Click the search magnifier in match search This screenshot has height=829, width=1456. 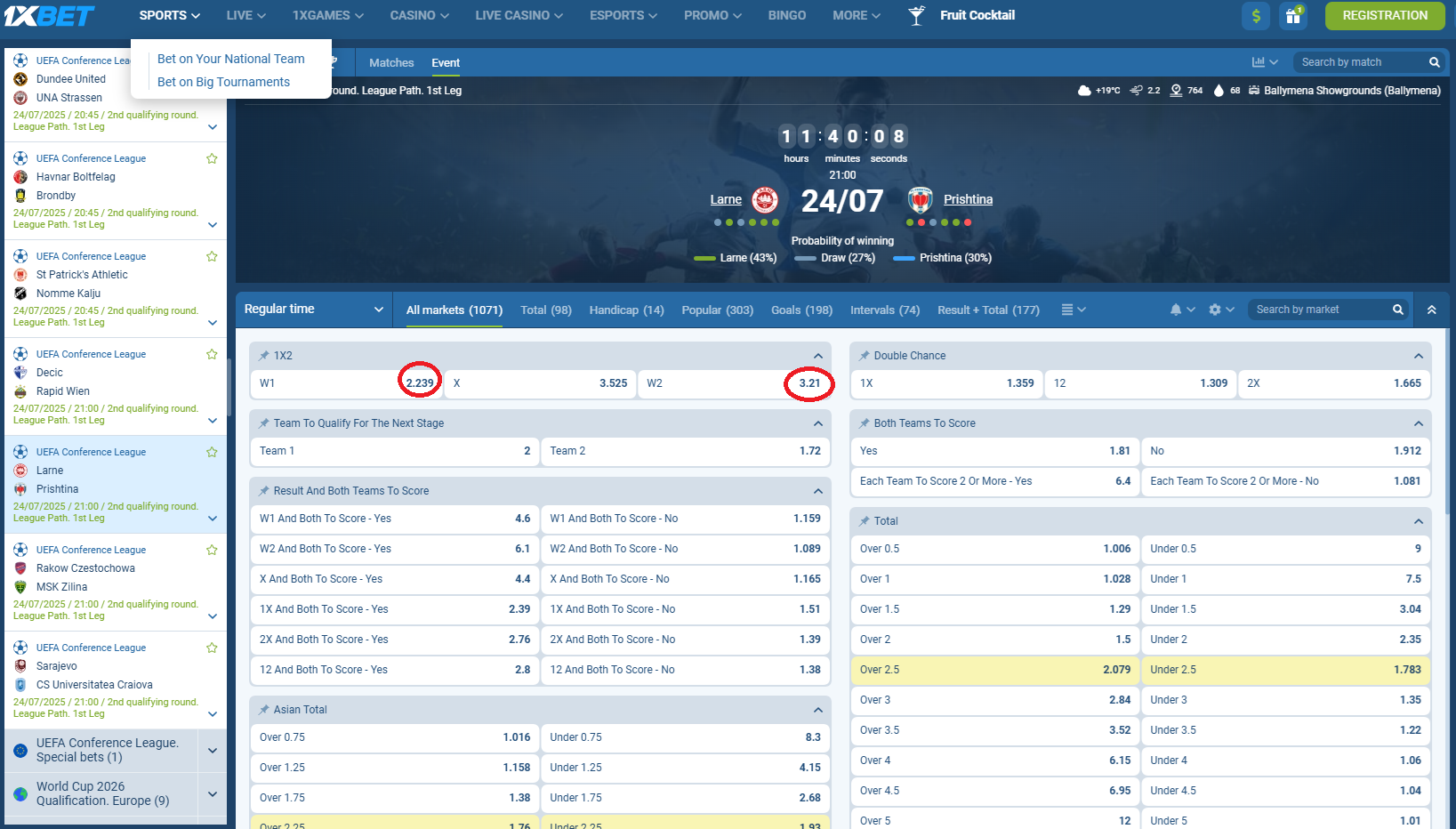pos(1434,62)
